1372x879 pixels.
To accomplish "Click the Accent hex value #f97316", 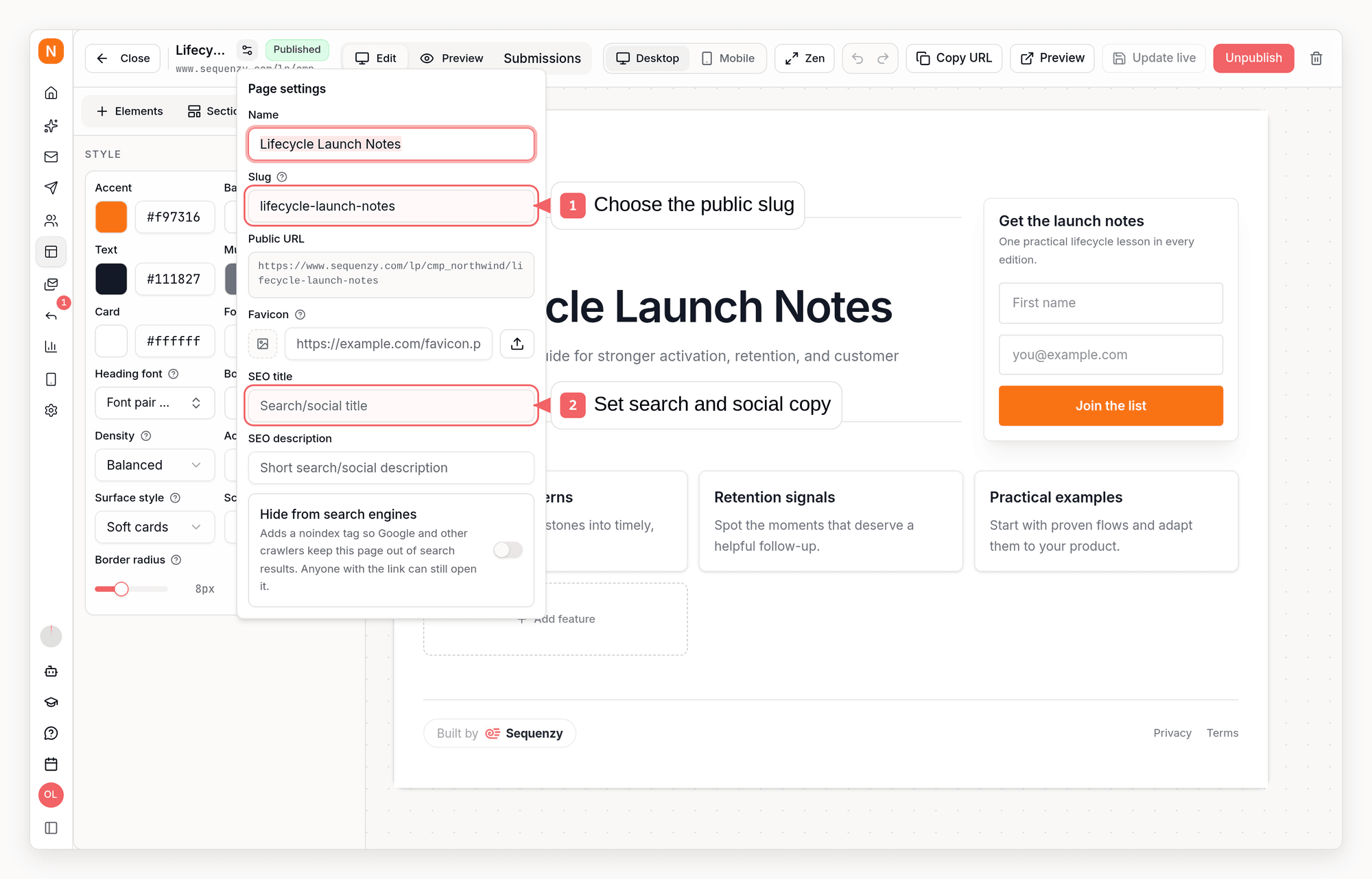I will pos(174,217).
